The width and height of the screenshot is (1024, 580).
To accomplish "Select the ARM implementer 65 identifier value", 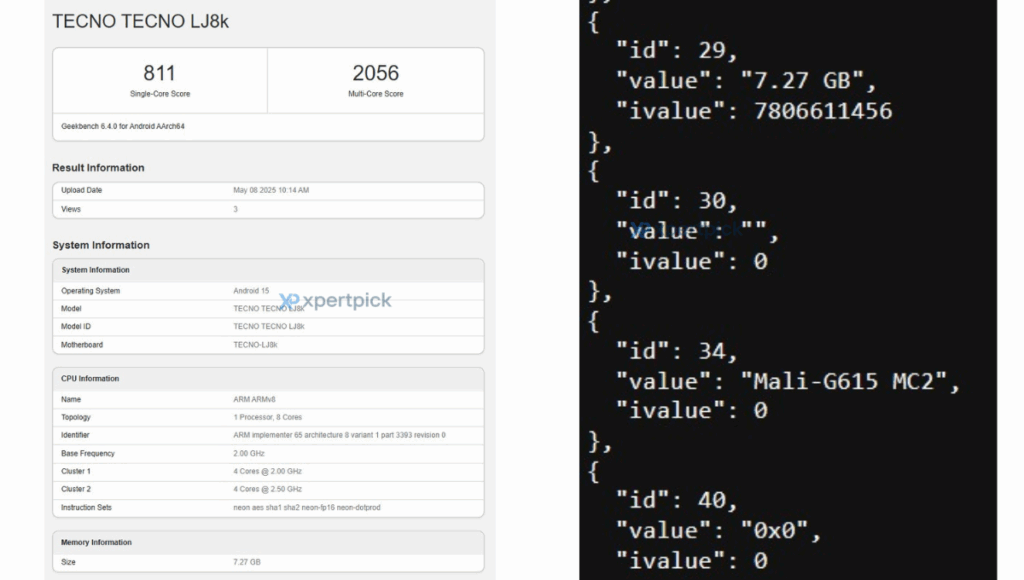I will coord(339,435).
